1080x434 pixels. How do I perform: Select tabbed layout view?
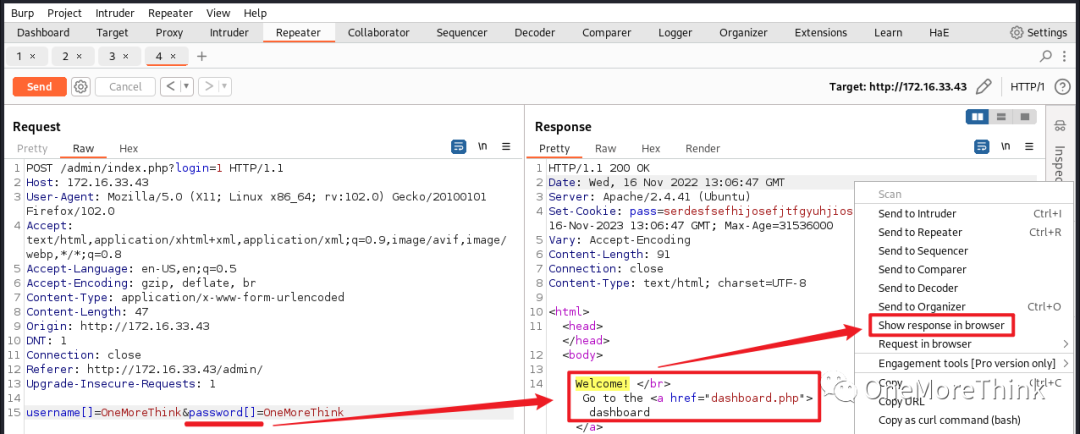click(1025, 116)
